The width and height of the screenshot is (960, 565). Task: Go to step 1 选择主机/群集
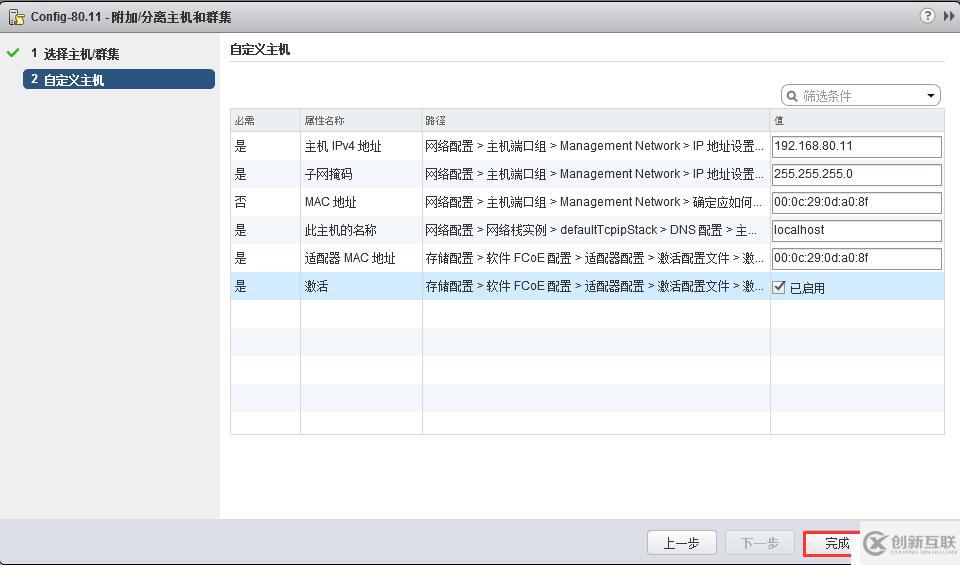pos(75,54)
